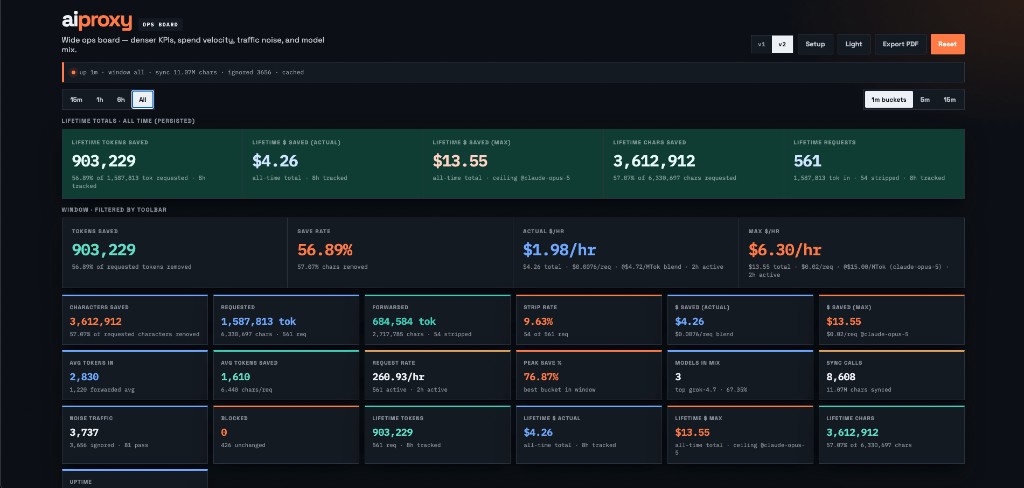Set time window to 15m in left toolbar
Screen dimensions: 1024x488
(x=76, y=100)
